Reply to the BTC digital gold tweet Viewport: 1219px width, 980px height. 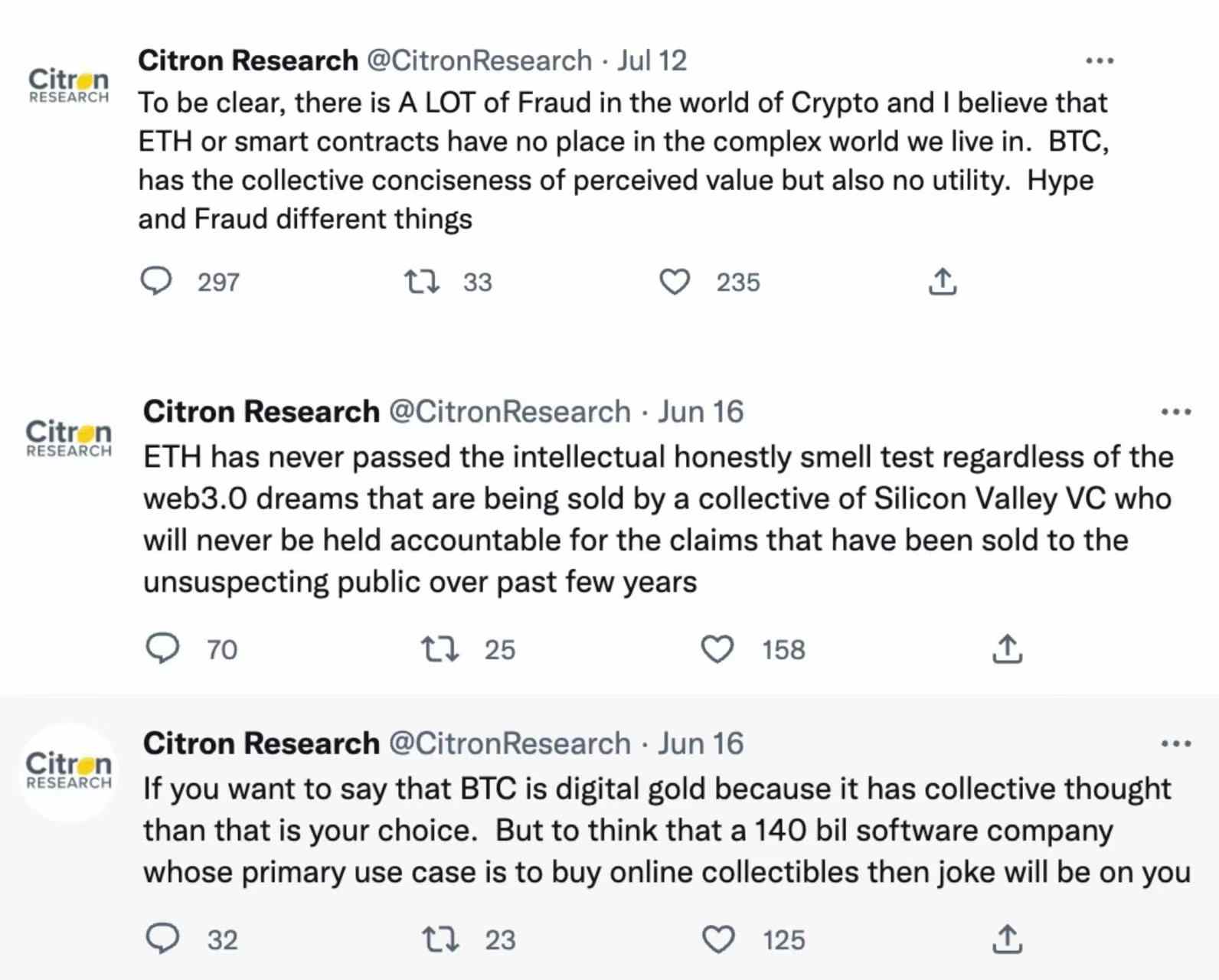[x=162, y=939]
